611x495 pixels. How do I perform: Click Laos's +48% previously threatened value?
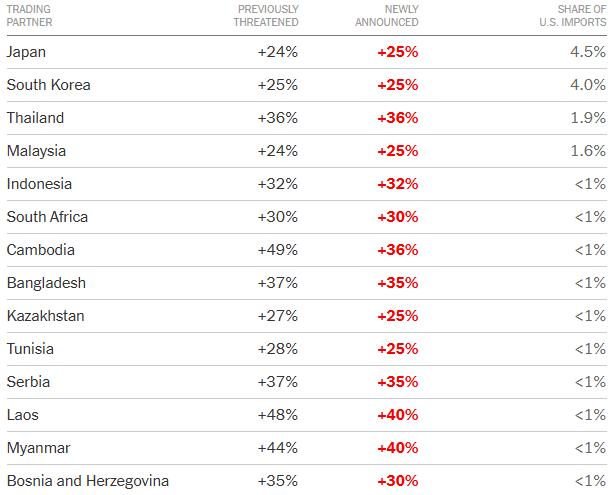pyautogui.click(x=277, y=415)
